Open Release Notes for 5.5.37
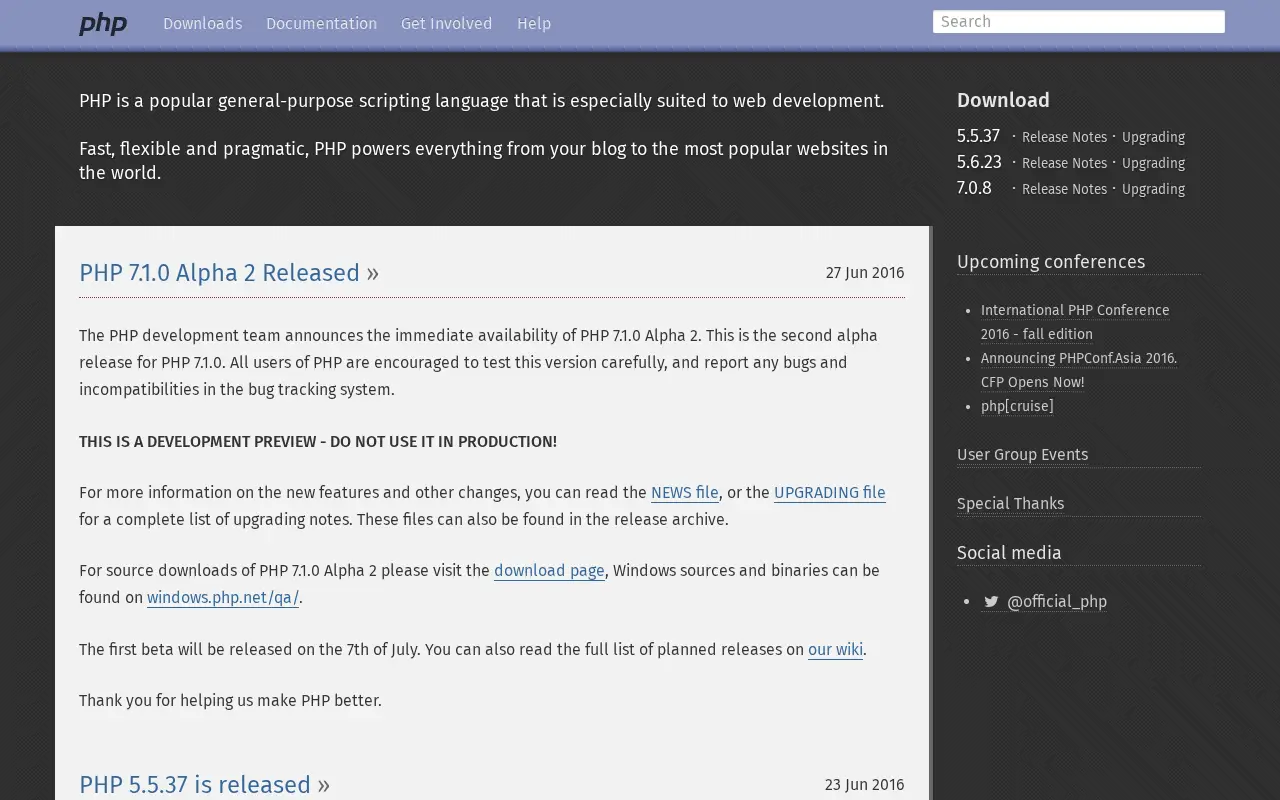The width and height of the screenshot is (1280, 800). (1064, 137)
